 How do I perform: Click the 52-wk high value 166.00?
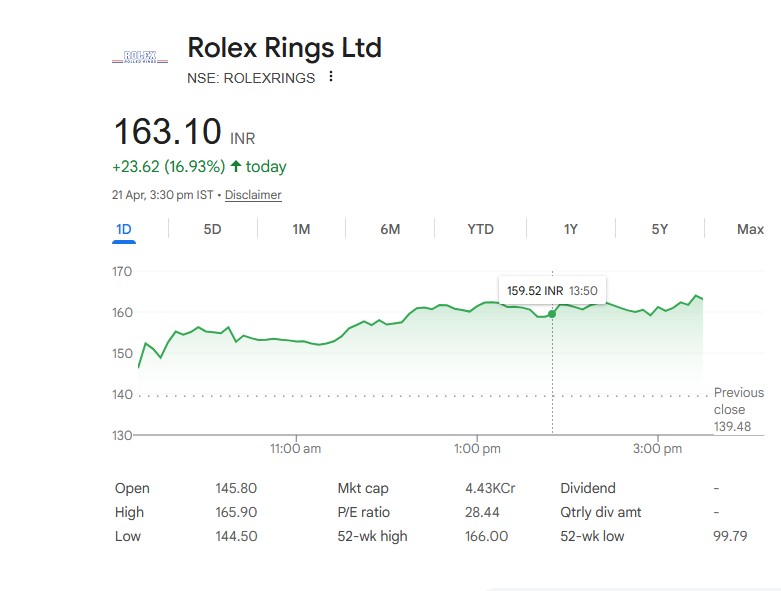pos(487,536)
